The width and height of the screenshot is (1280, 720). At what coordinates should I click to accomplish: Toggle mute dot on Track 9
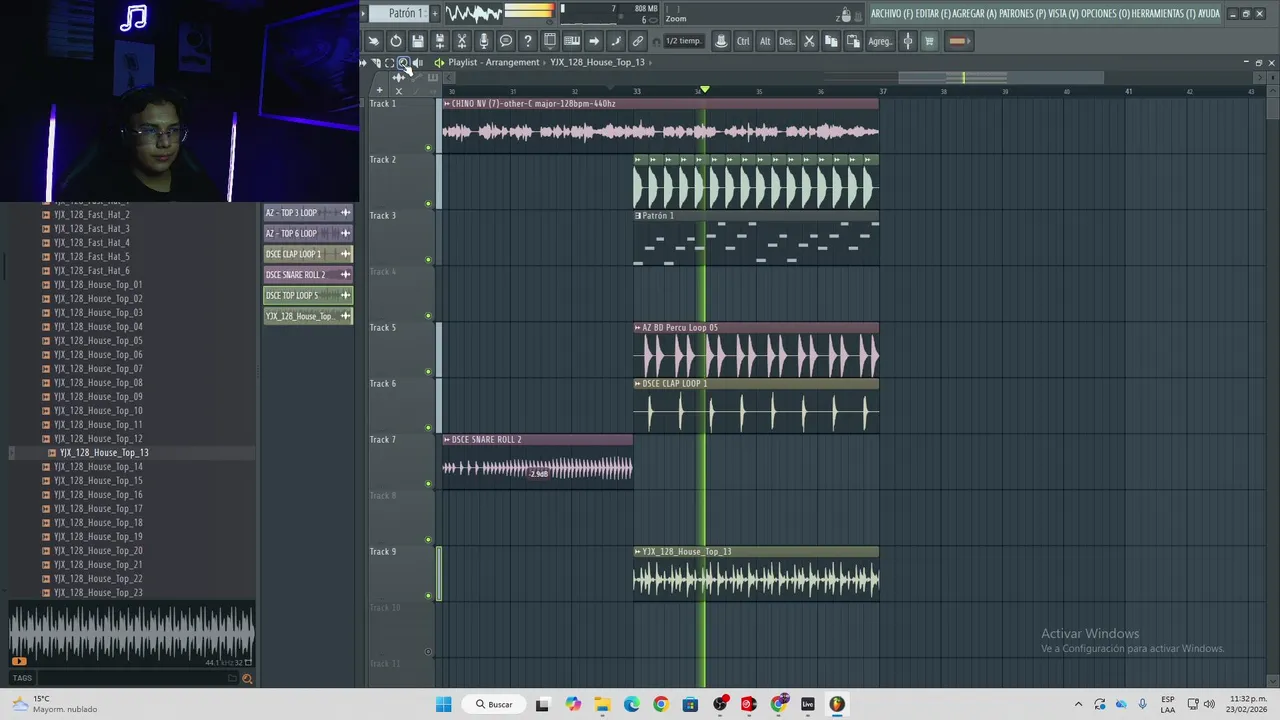click(x=428, y=596)
